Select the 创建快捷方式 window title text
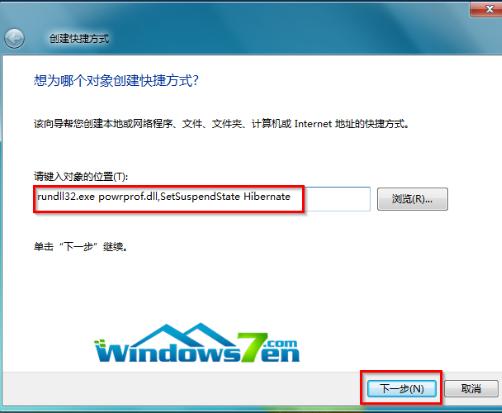Viewport: 502px width, 413px height. (x=79, y=39)
